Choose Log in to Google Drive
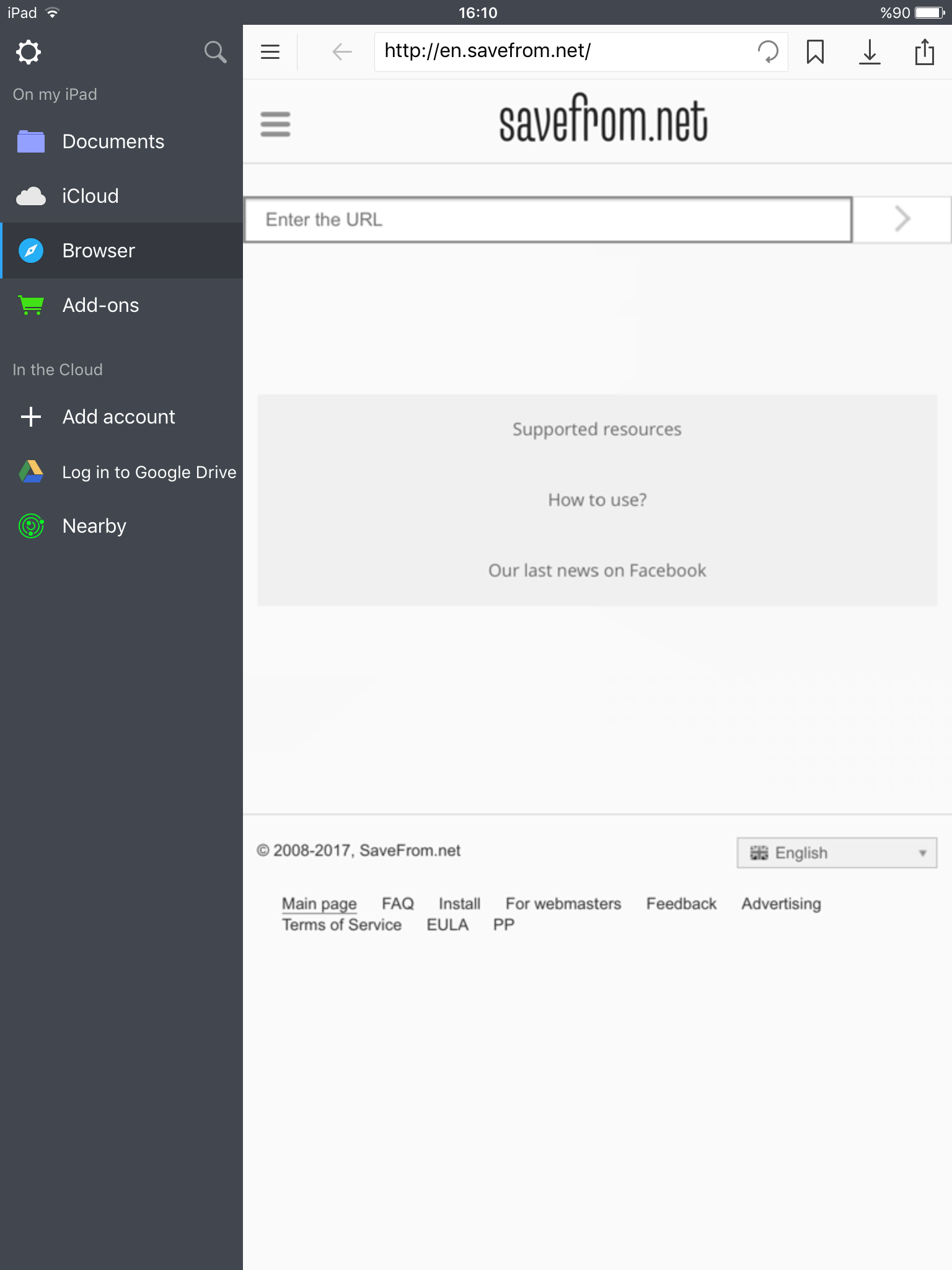Screen dimensions: 952x1270 click(x=121, y=472)
